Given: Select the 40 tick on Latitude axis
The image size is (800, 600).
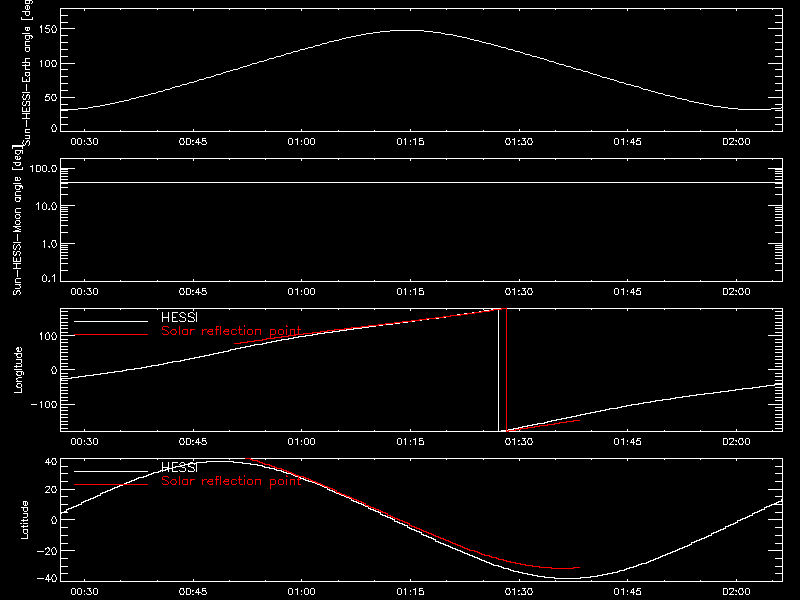Looking at the screenshot, I should click(x=51, y=462).
